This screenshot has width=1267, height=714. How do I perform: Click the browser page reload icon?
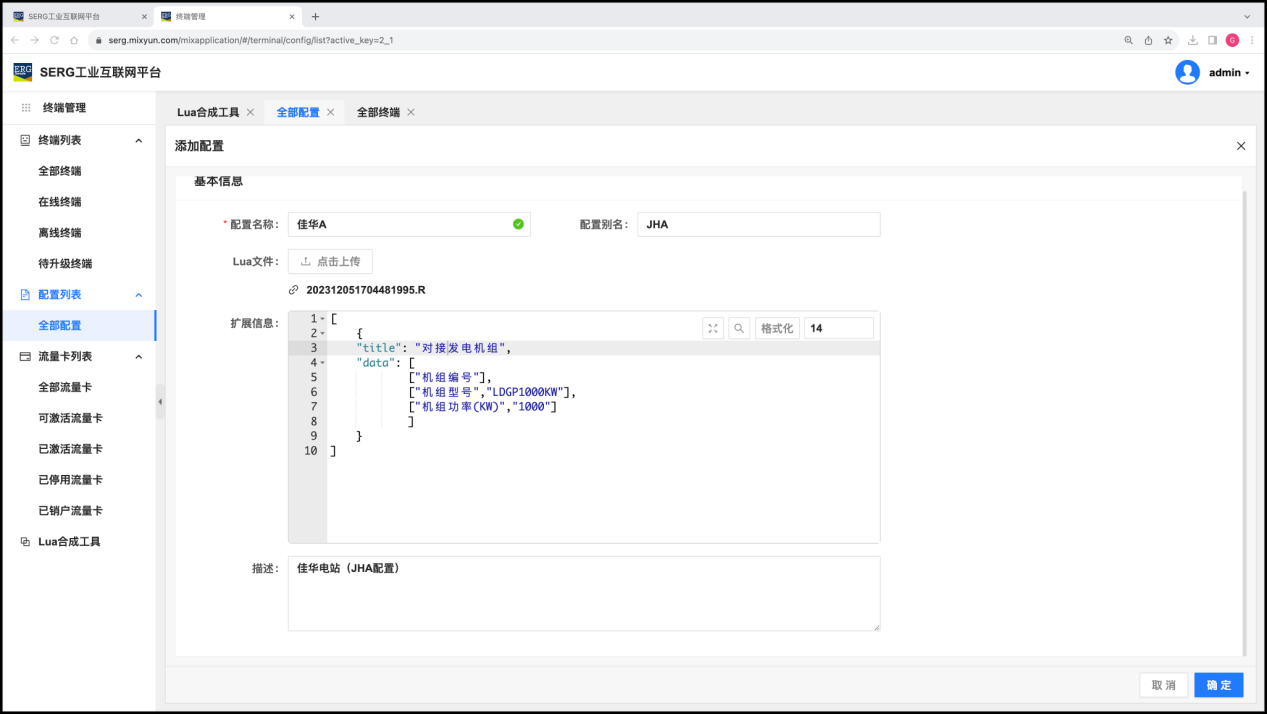[x=54, y=40]
